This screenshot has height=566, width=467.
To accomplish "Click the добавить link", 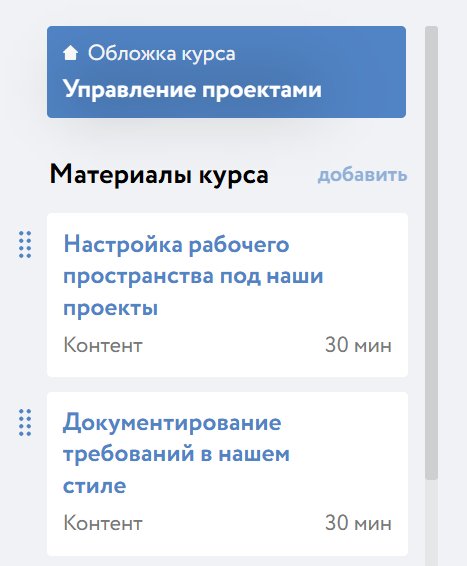I will click(362, 175).
